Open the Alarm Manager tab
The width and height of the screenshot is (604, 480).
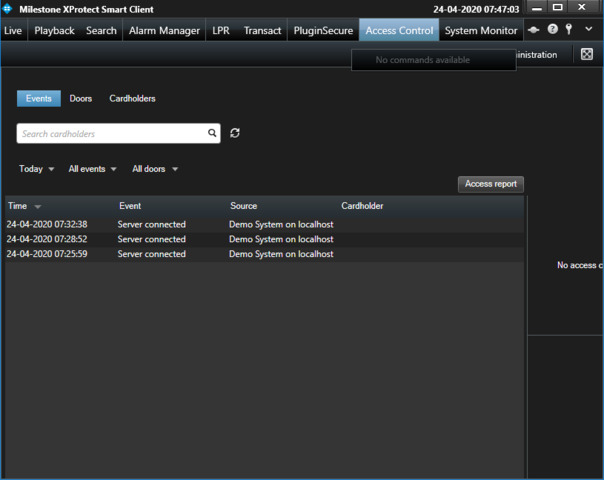click(x=164, y=31)
